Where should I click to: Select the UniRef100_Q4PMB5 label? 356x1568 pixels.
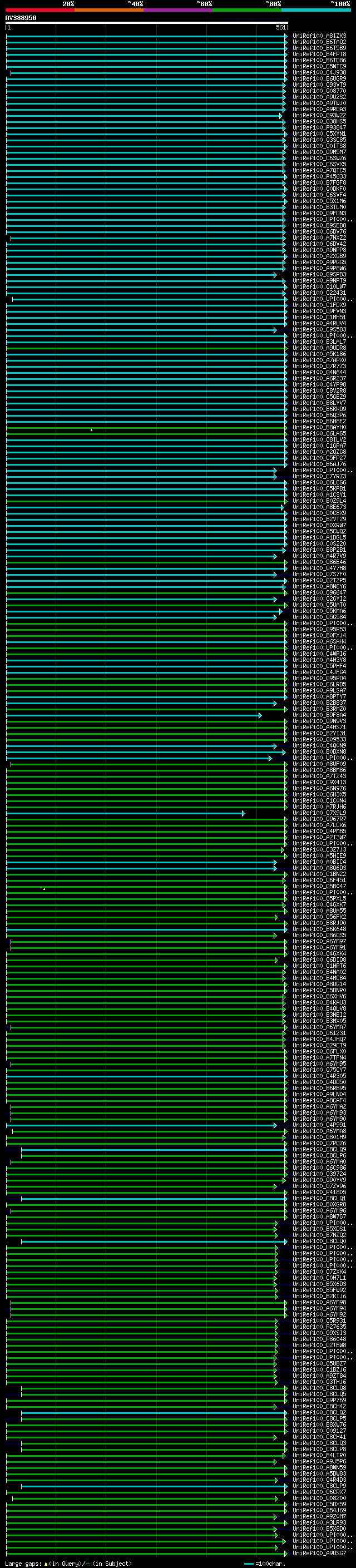point(319,831)
